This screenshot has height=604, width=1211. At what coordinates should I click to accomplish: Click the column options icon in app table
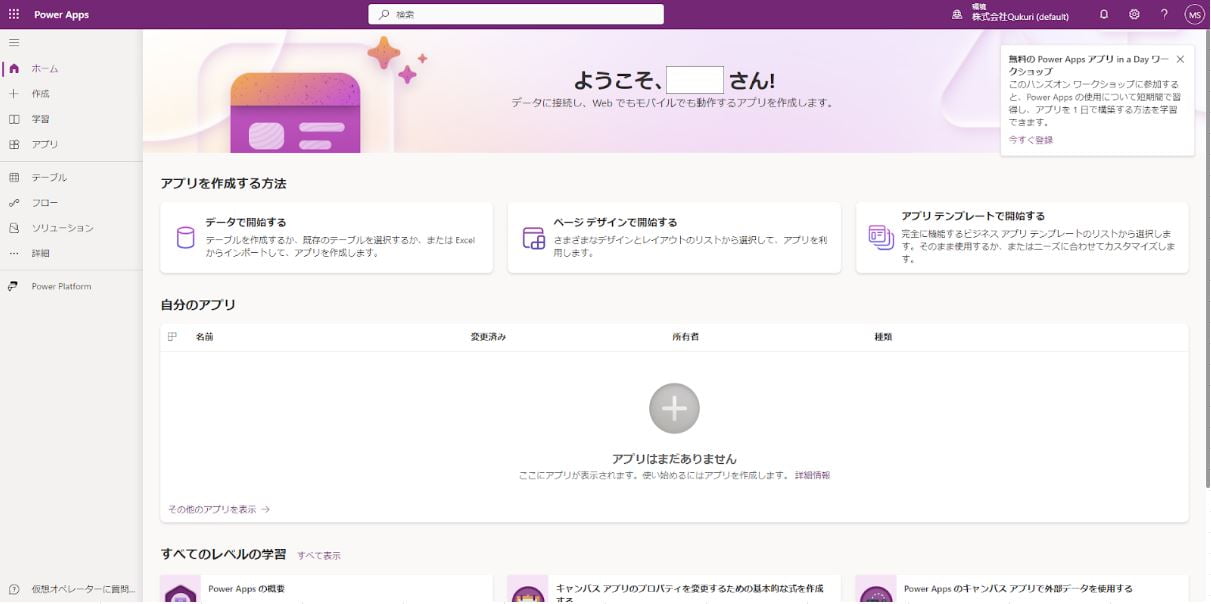tap(172, 337)
